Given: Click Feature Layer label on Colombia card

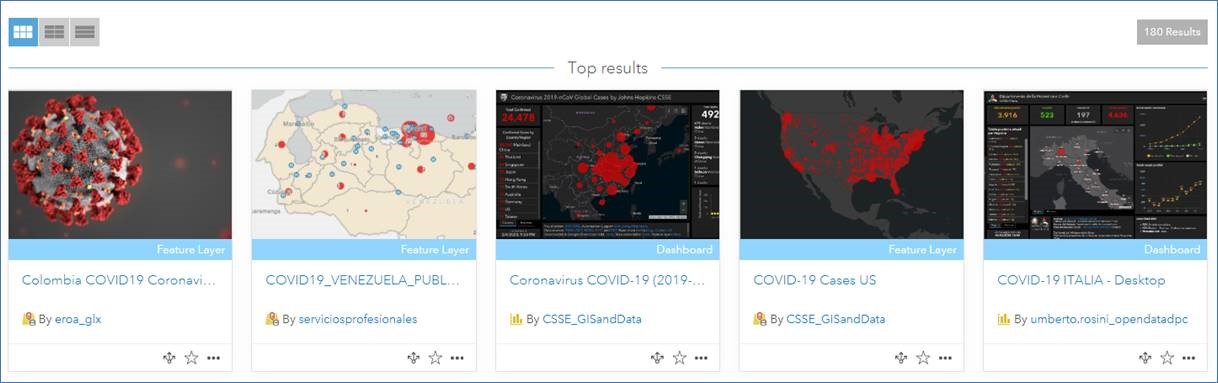Looking at the screenshot, I should (x=191, y=250).
